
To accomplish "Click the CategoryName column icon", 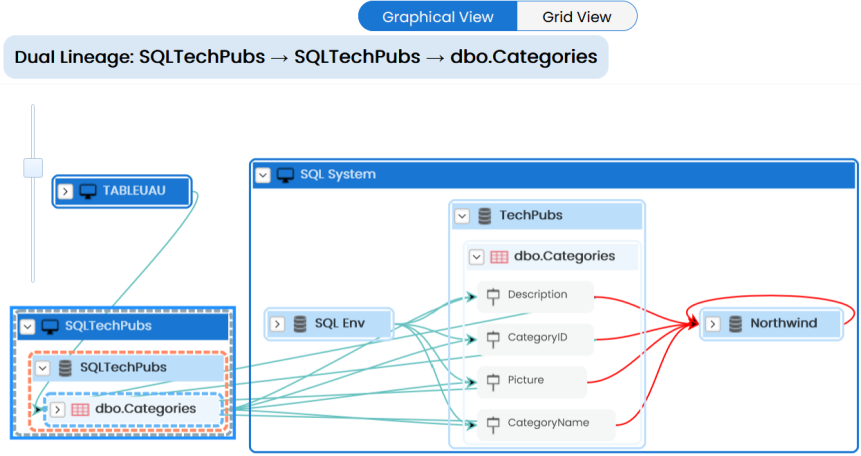I will 492,423.
